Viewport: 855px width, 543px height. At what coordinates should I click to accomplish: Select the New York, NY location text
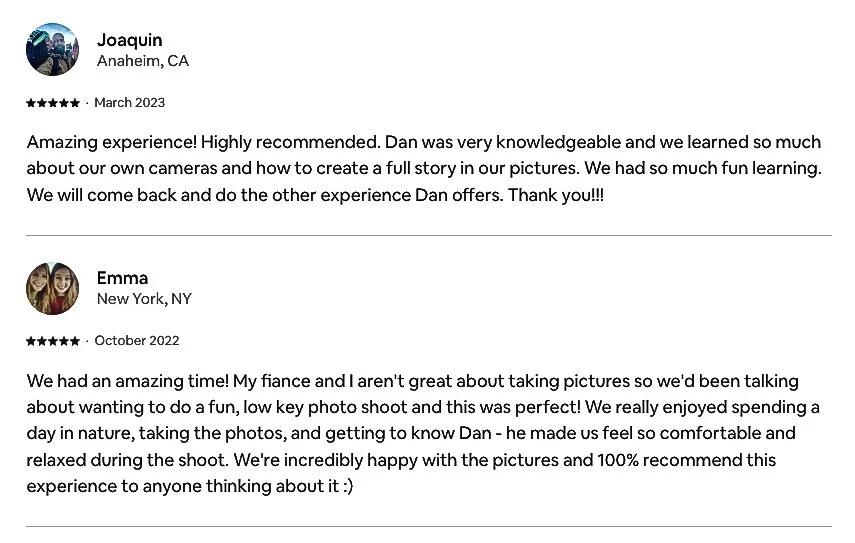coord(144,299)
